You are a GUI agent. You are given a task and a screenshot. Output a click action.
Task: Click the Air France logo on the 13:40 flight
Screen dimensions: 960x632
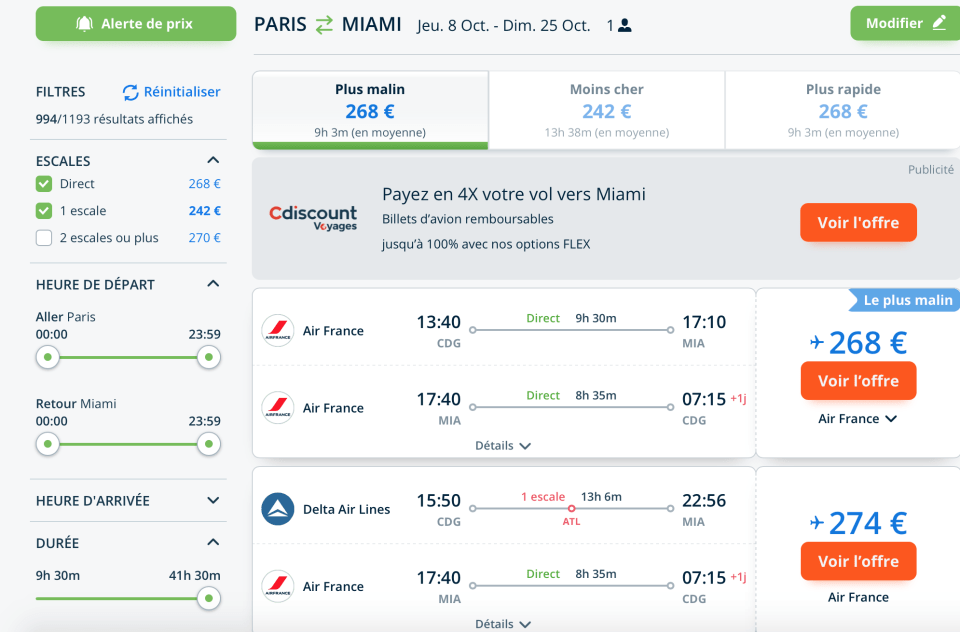(x=277, y=331)
